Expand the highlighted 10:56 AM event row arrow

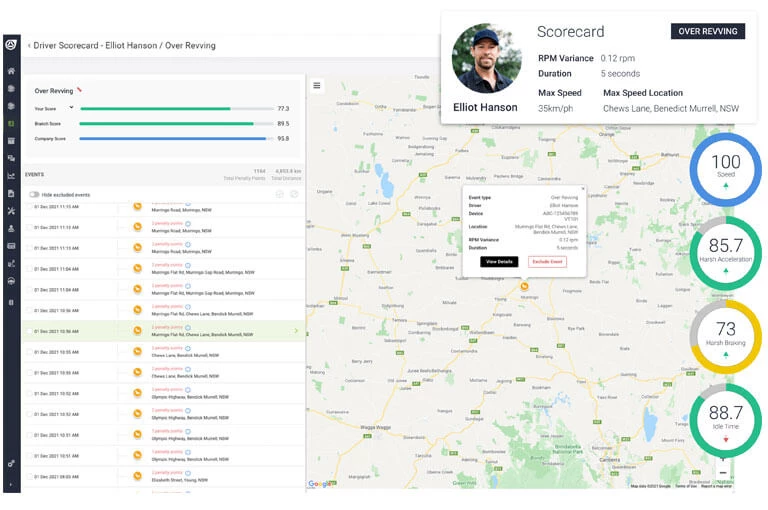pyautogui.click(x=296, y=331)
